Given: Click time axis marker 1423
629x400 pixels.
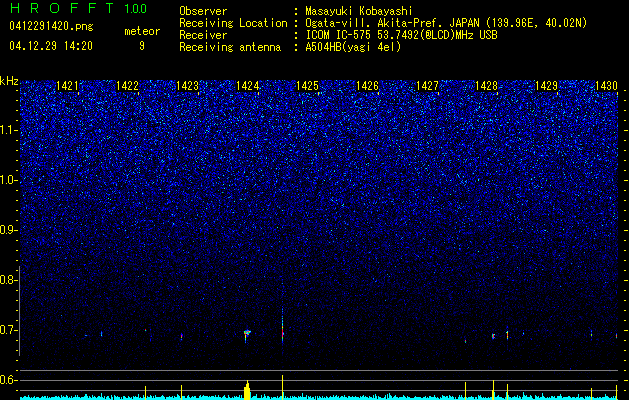Looking at the screenshot, I should coord(187,86).
